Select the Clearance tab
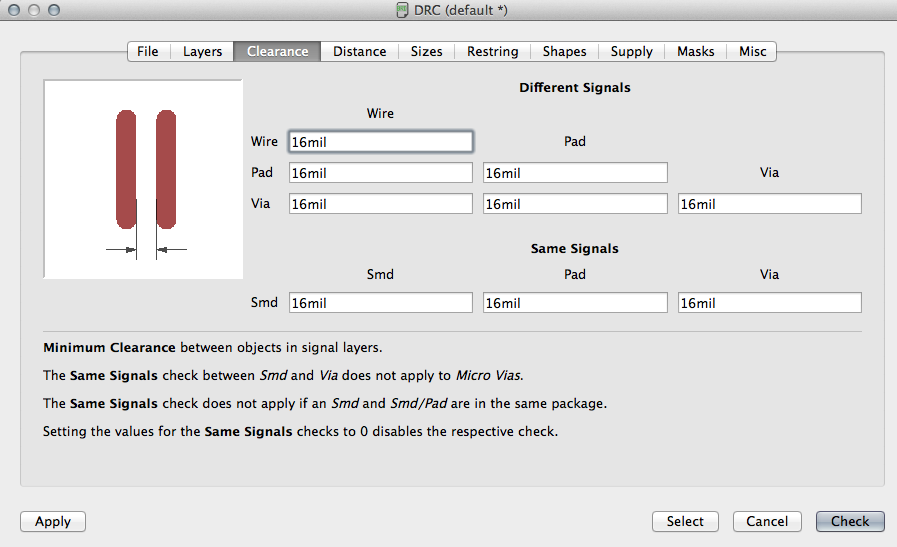The image size is (897, 547). 277,51
